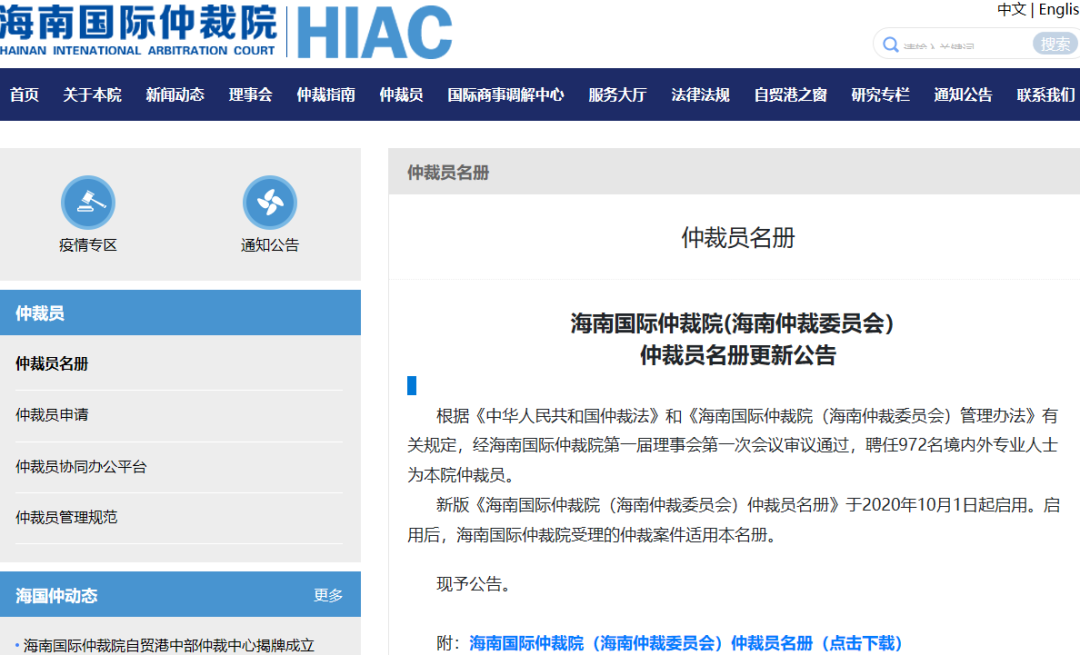Image resolution: width=1080 pixels, height=655 pixels.
Task: Open 仲裁员 in top navigation bar
Action: pyautogui.click(x=401, y=95)
